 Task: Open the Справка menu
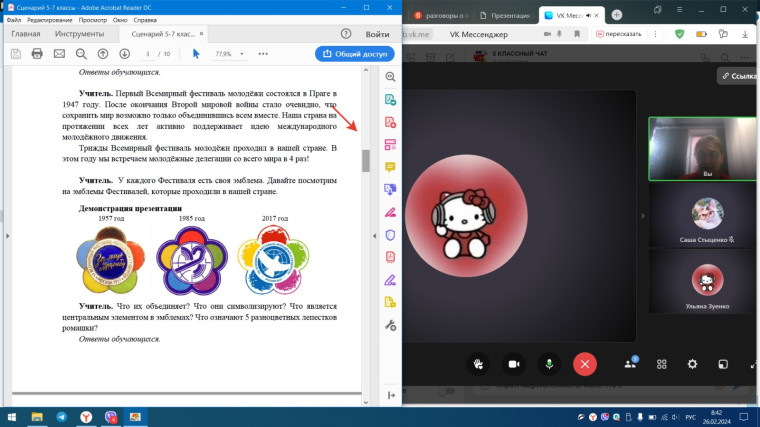145,20
